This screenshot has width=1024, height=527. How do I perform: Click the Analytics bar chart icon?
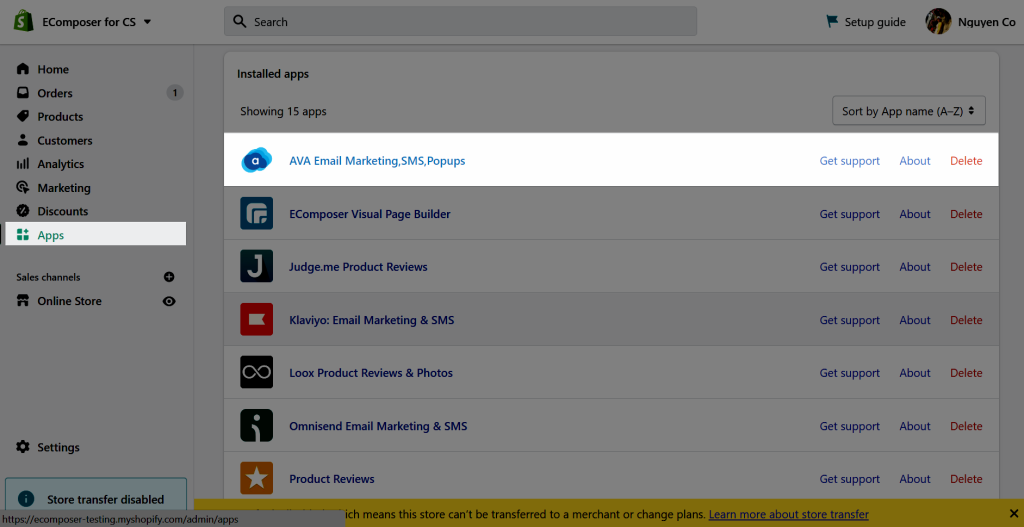(23, 164)
